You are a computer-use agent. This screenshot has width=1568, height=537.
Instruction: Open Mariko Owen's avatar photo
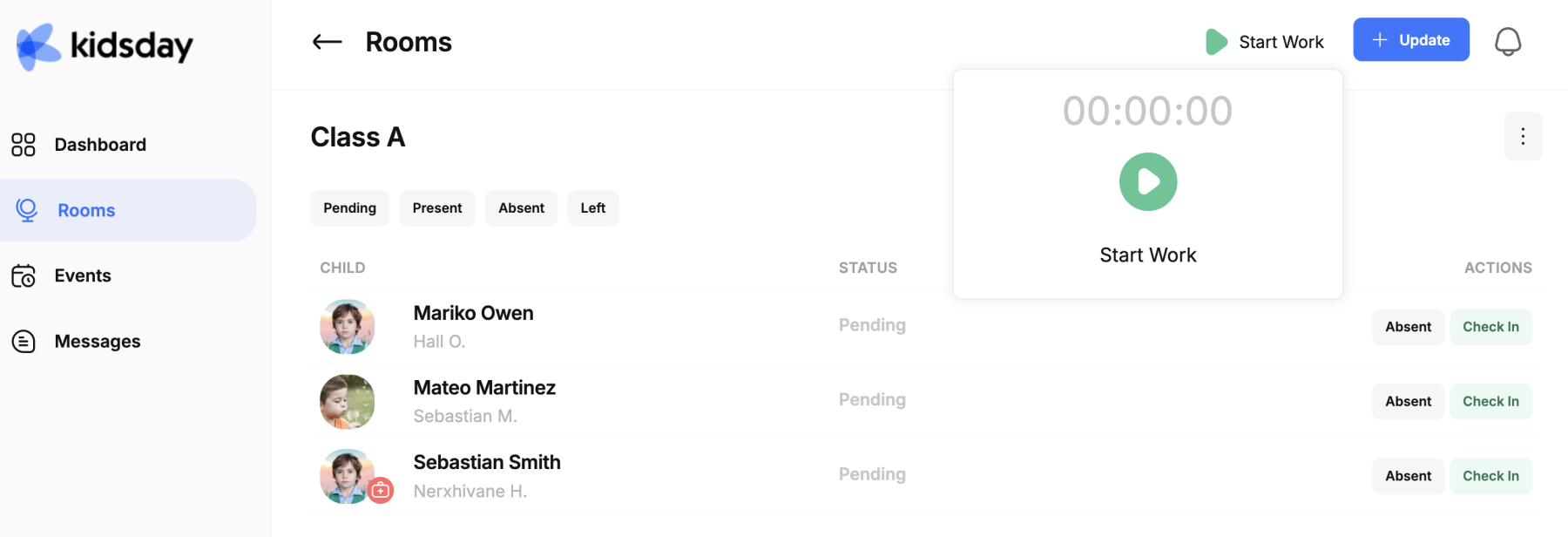(347, 327)
